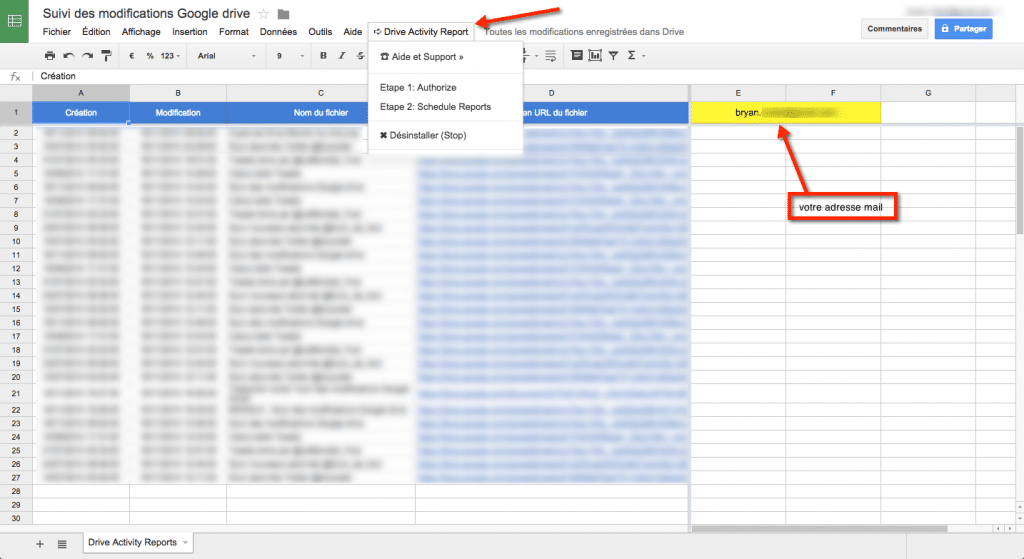This screenshot has width=1024, height=559.
Task: Open the Édition menu
Action: (x=96, y=31)
